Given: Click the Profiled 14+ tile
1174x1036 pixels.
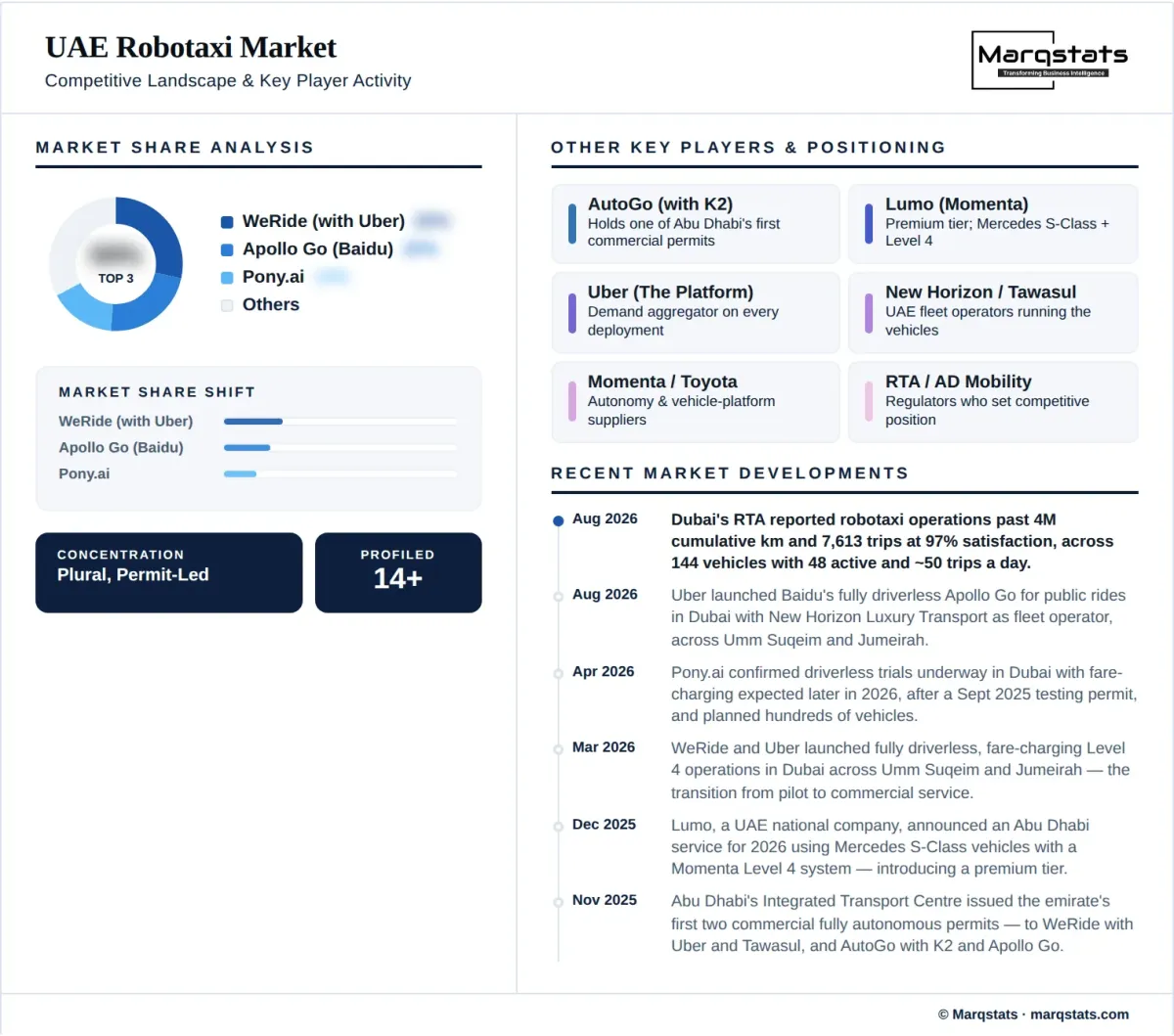Looking at the screenshot, I should tap(398, 573).
